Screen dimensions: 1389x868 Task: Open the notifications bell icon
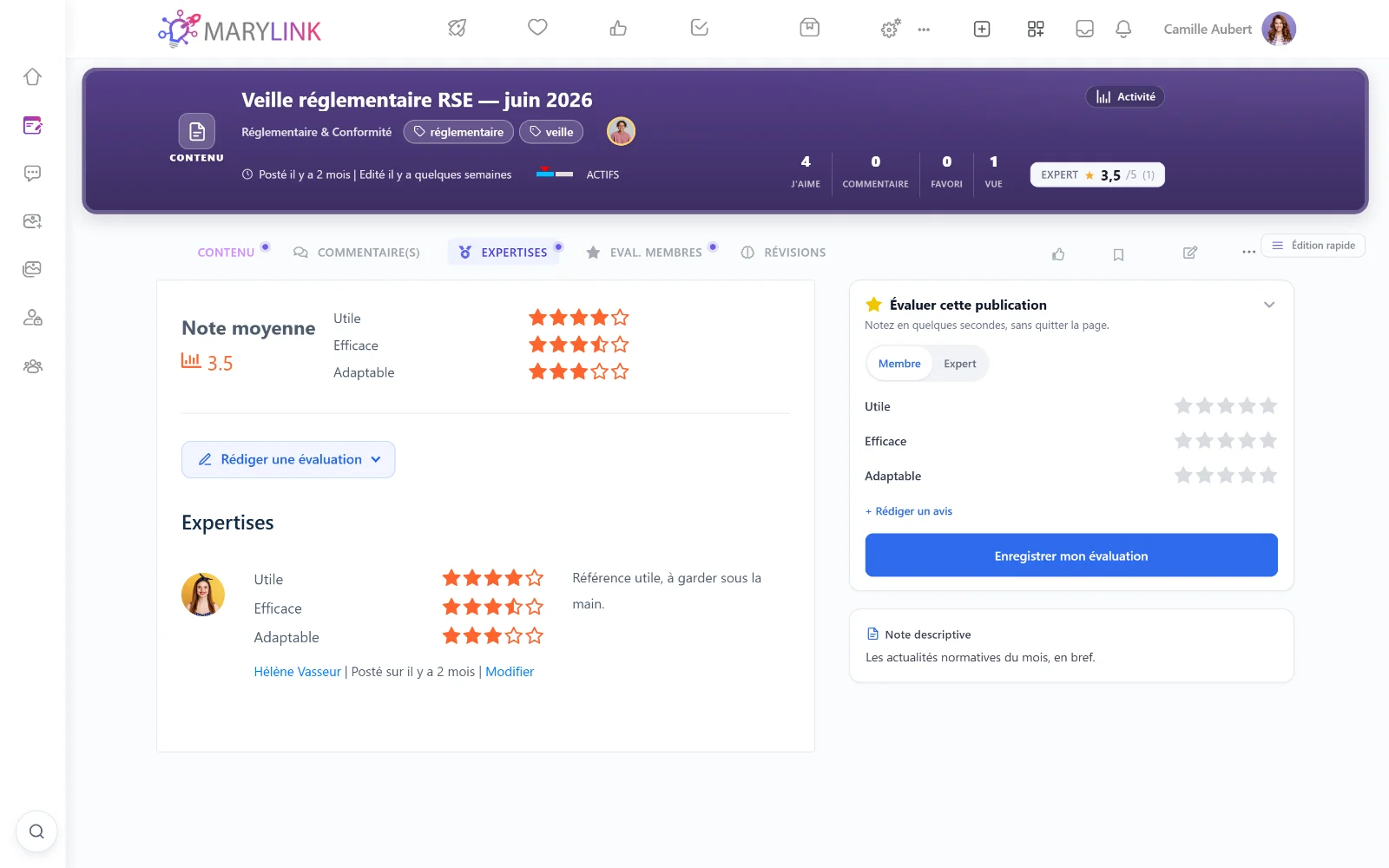tap(1123, 30)
